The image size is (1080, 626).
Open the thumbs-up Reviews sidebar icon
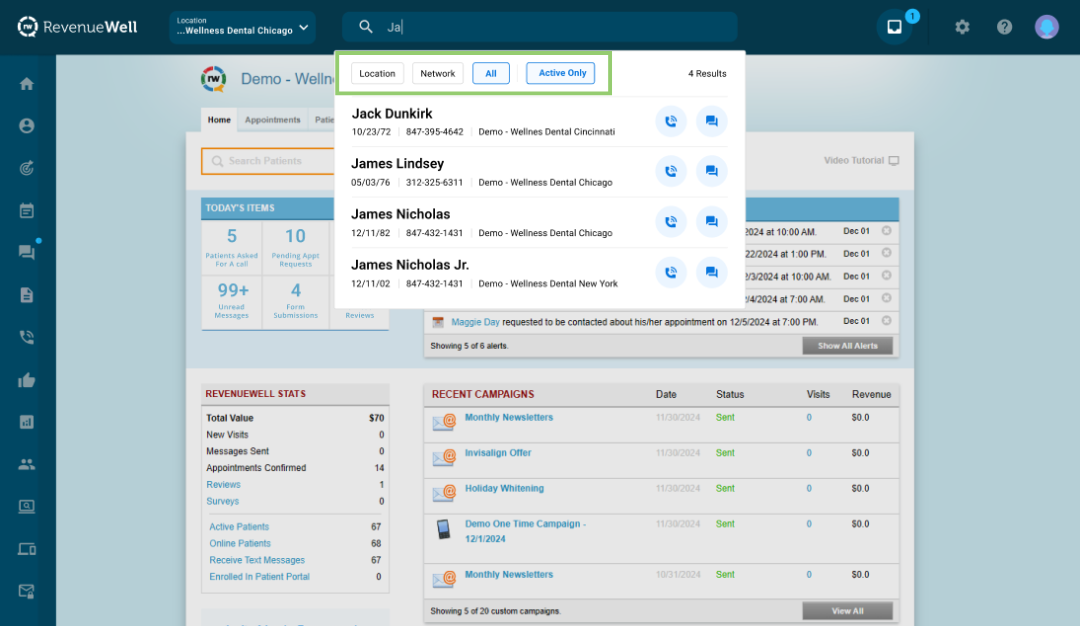coord(26,380)
